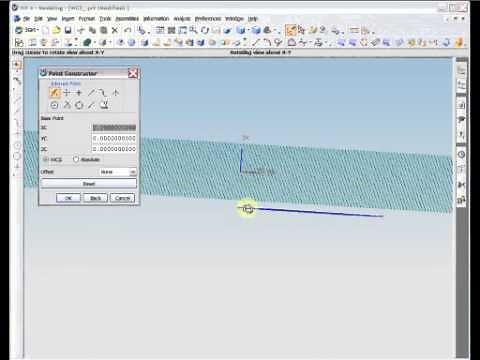Select the Quadrant Point method icon
The height and width of the screenshot is (360, 480).
tap(79, 105)
